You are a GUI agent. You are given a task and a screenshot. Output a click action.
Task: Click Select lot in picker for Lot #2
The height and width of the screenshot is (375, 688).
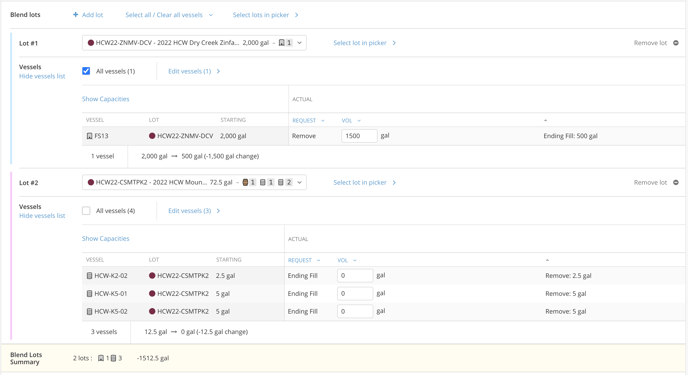360,182
